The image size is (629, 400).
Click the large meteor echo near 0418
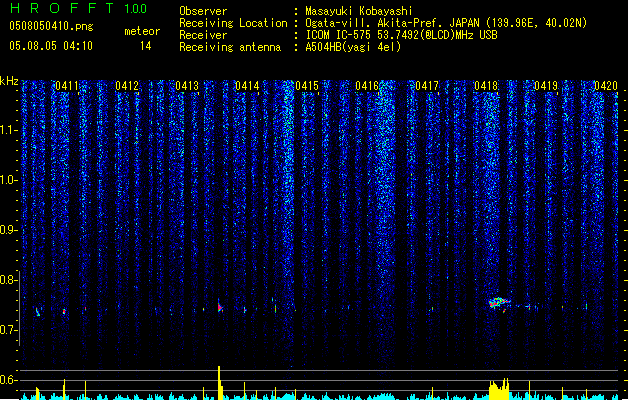click(499, 303)
